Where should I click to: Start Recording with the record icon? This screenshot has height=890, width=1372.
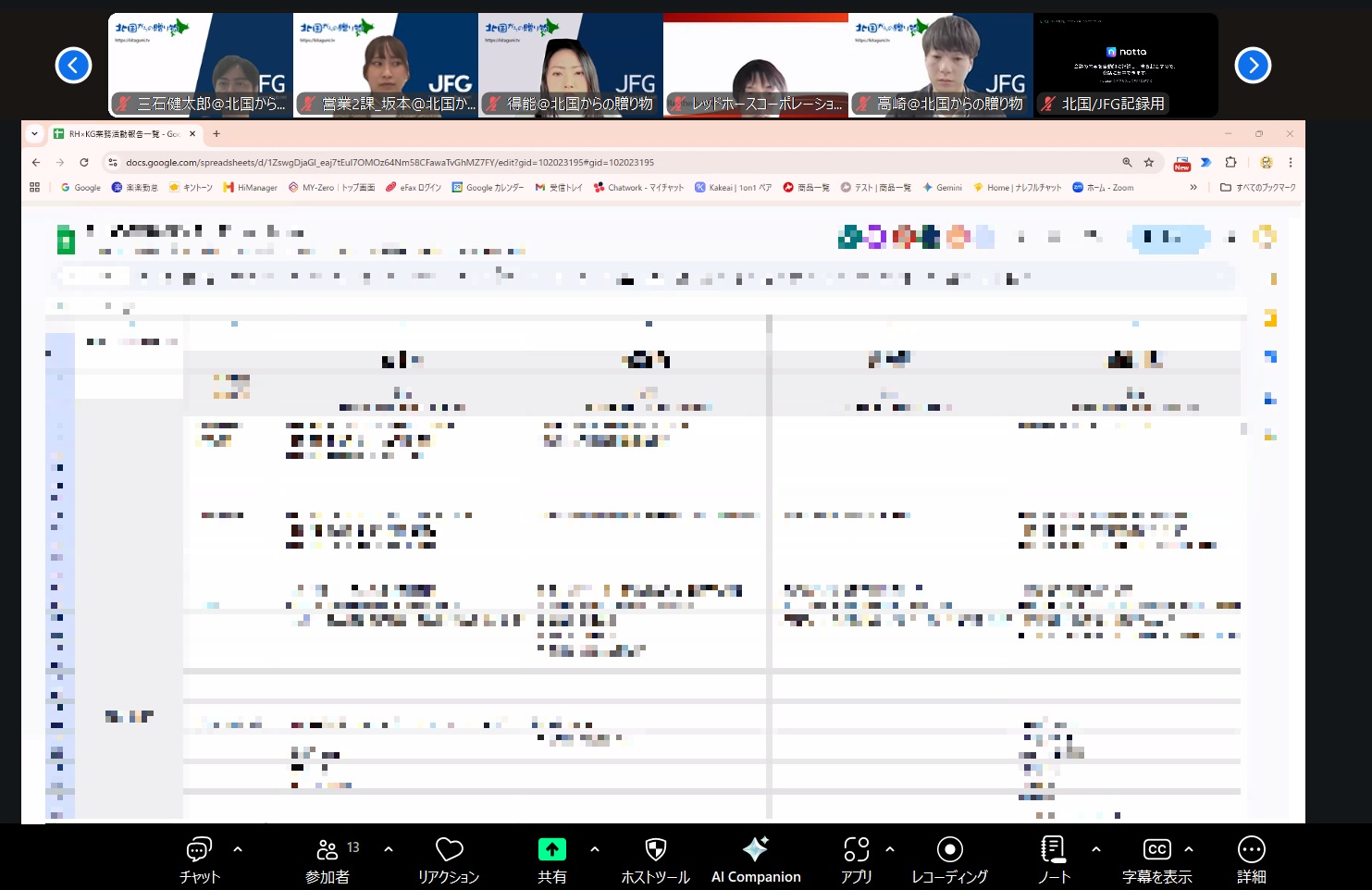[949, 849]
